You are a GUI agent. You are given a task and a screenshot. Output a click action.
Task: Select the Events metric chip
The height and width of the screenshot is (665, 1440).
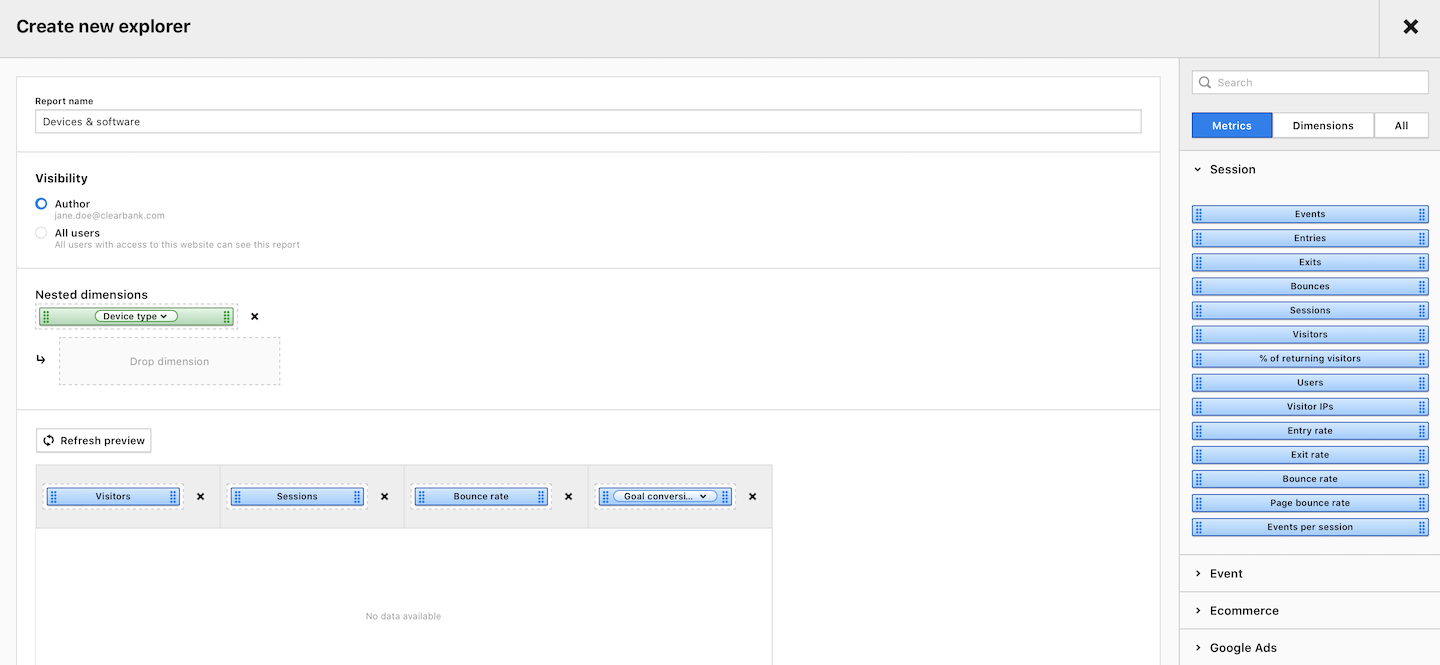[x=1310, y=214]
